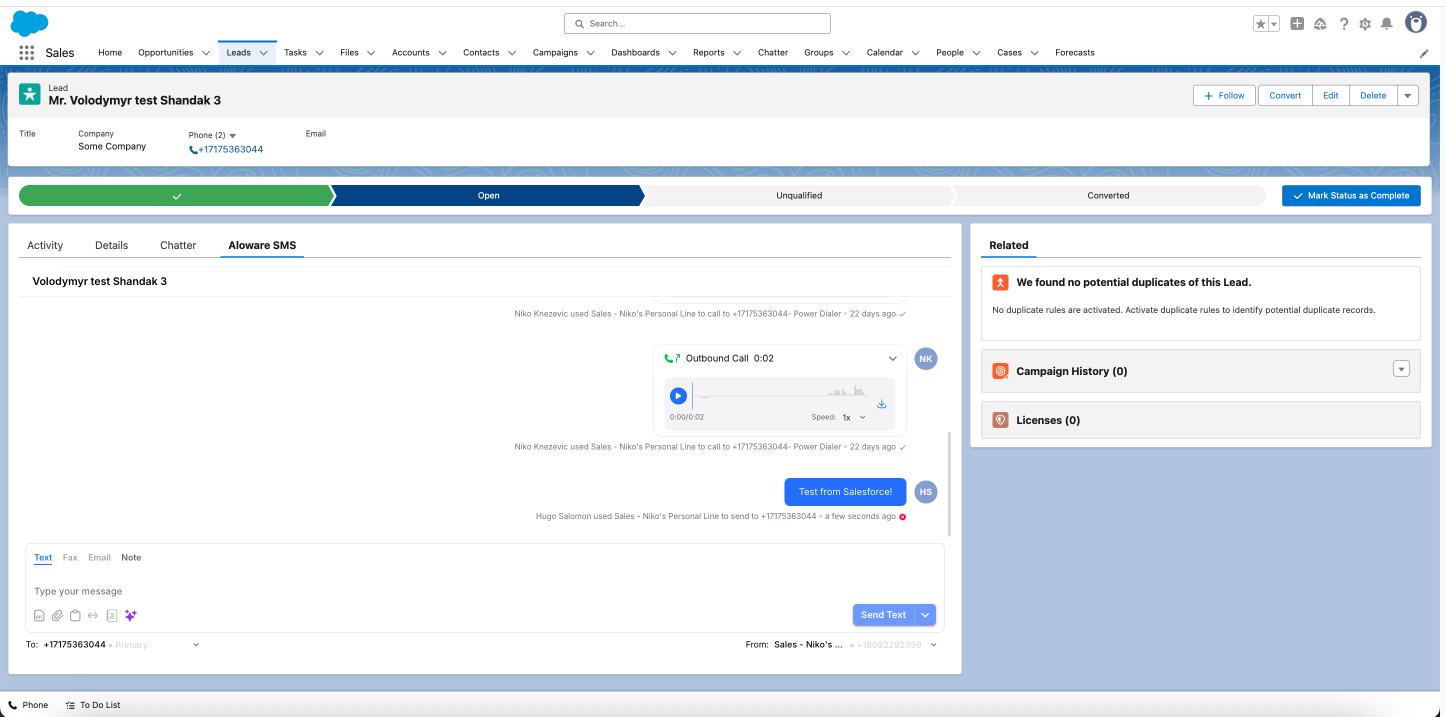Open the Setup gear icon

tap(1364, 23)
